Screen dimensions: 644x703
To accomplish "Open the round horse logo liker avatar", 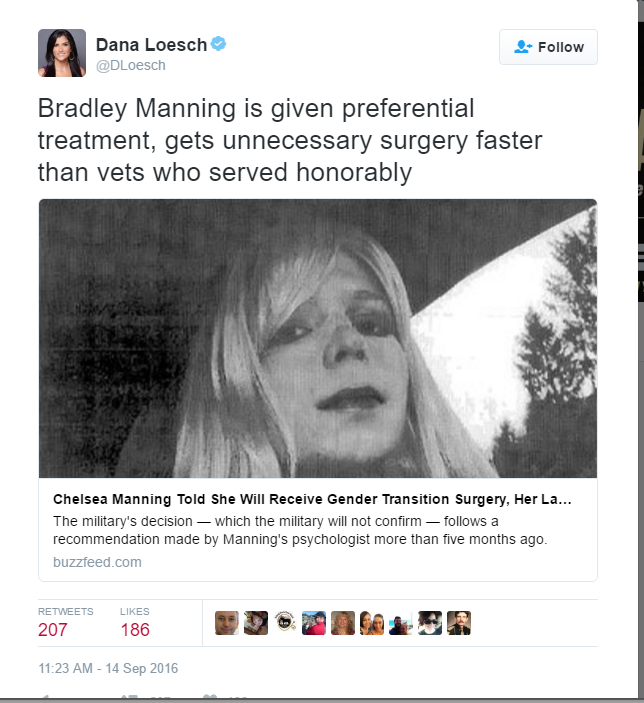I will click(x=285, y=623).
